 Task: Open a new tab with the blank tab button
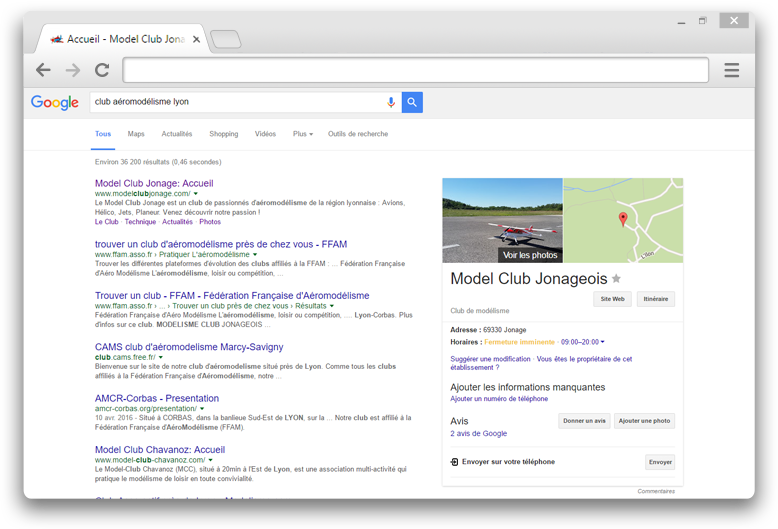[x=226, y=39]
